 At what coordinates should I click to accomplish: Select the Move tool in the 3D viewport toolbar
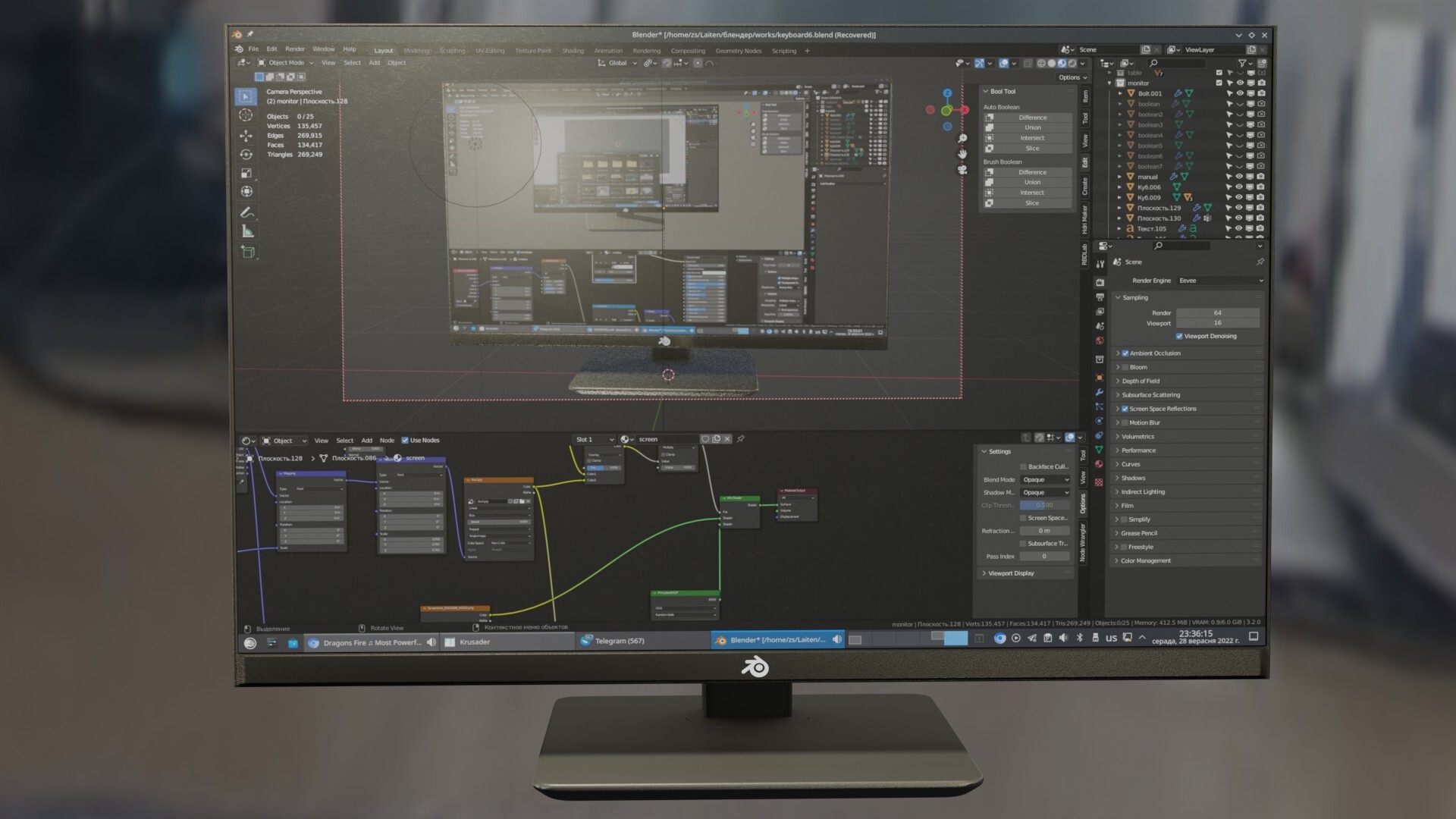point(246,136)
